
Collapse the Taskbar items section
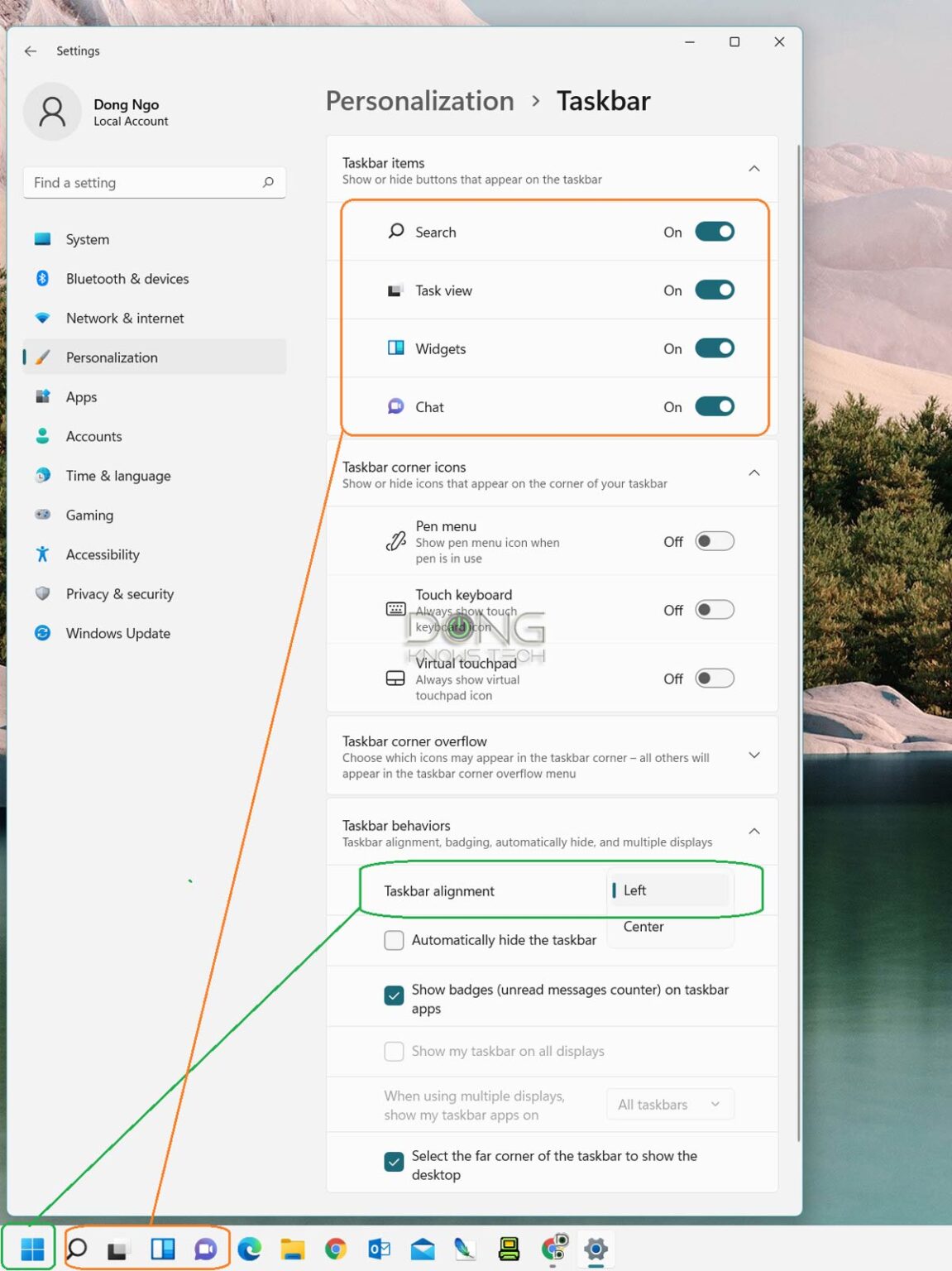coord(753,169)
